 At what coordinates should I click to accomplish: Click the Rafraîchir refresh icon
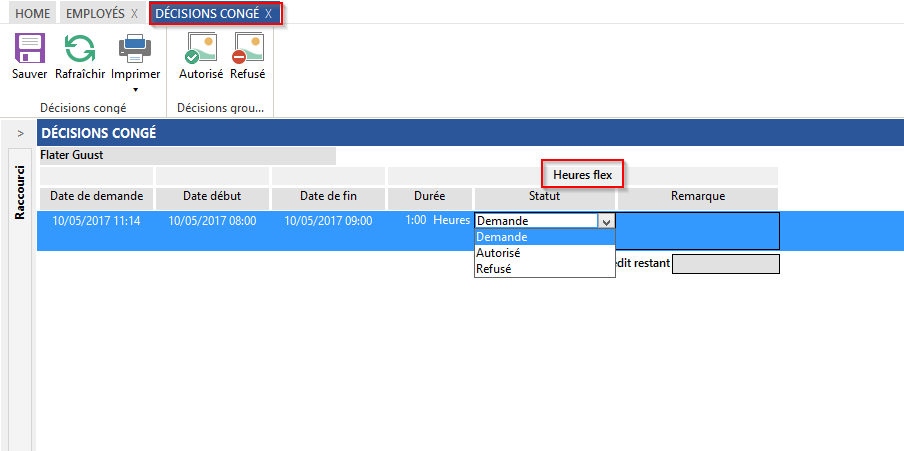[x=80, y=49]
